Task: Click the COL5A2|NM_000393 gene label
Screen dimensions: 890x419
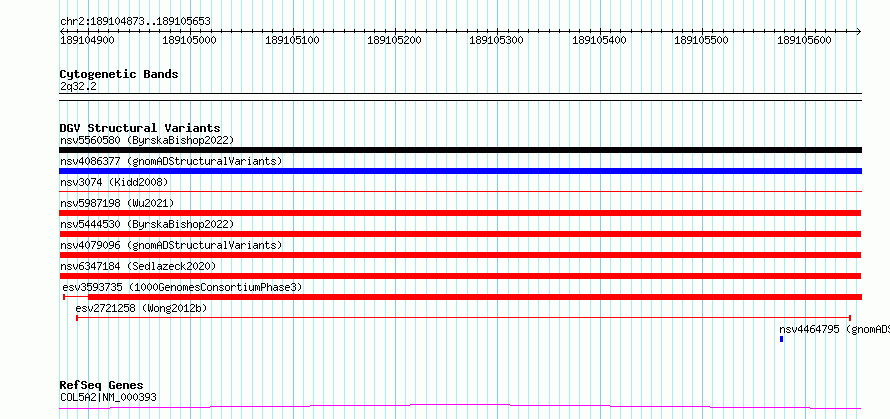Action: click(x=108, y=397)
